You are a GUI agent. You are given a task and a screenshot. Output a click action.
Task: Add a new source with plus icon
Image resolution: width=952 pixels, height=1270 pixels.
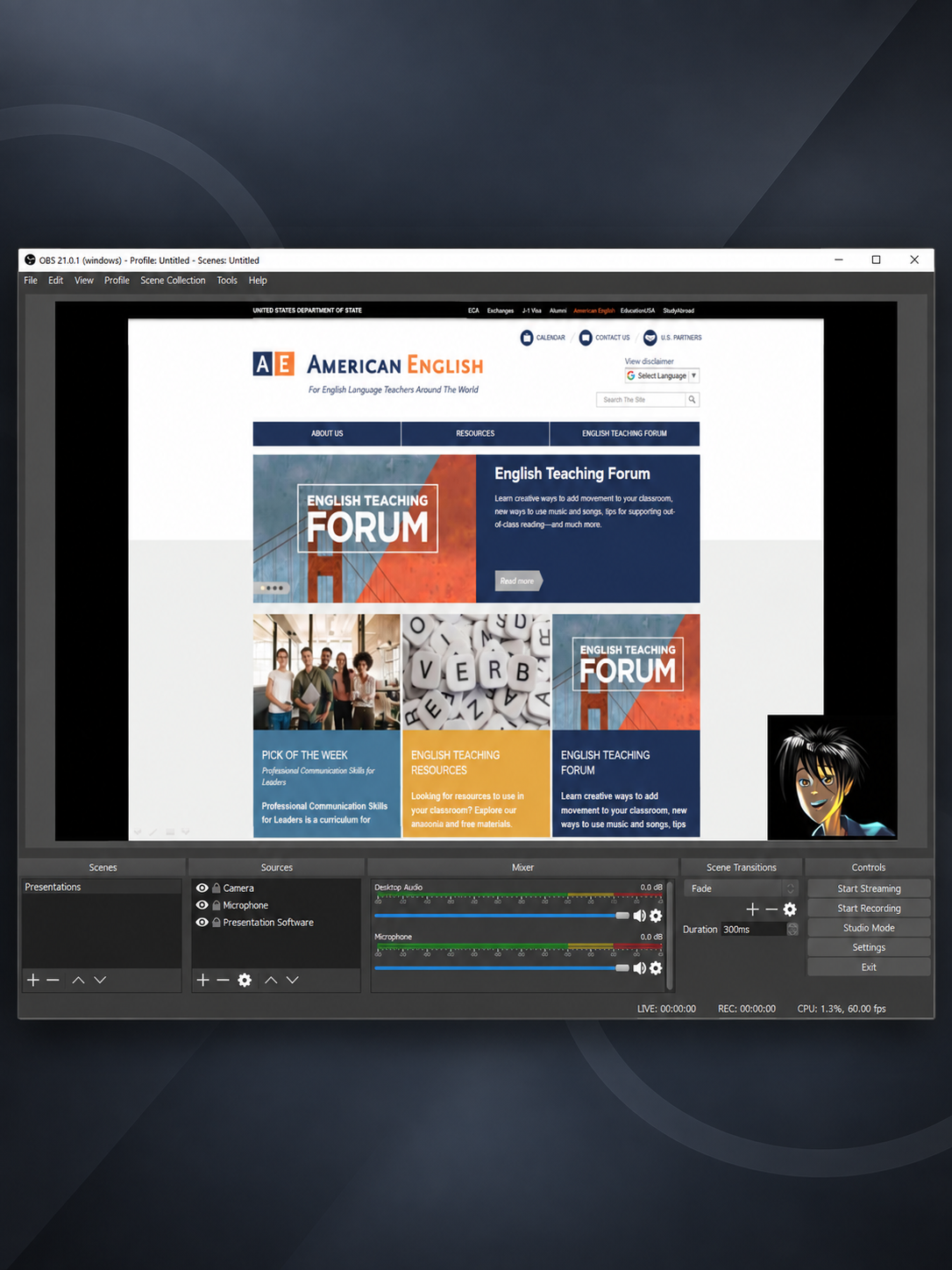click(x=202, y=980)
